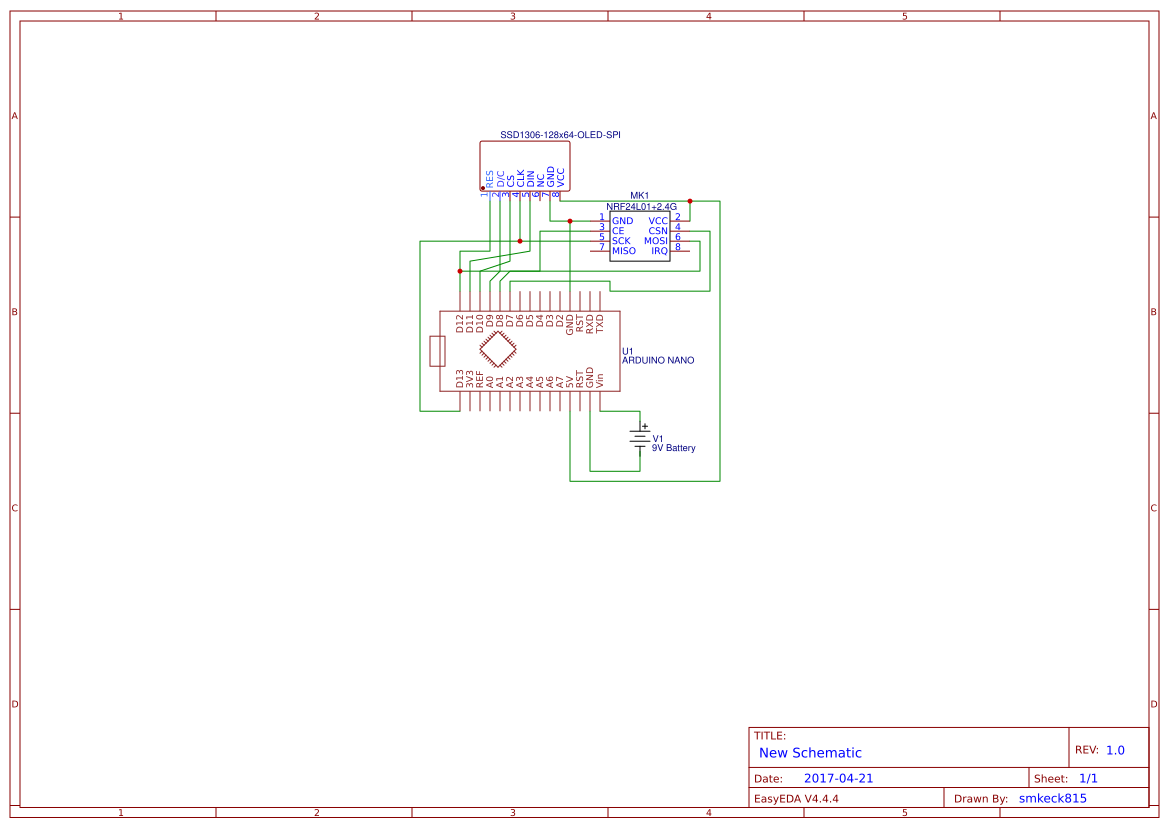Select the D12 pin label on the Arduino Nano
Viewport: 1169px width, 828px height.
coord(460,321)
